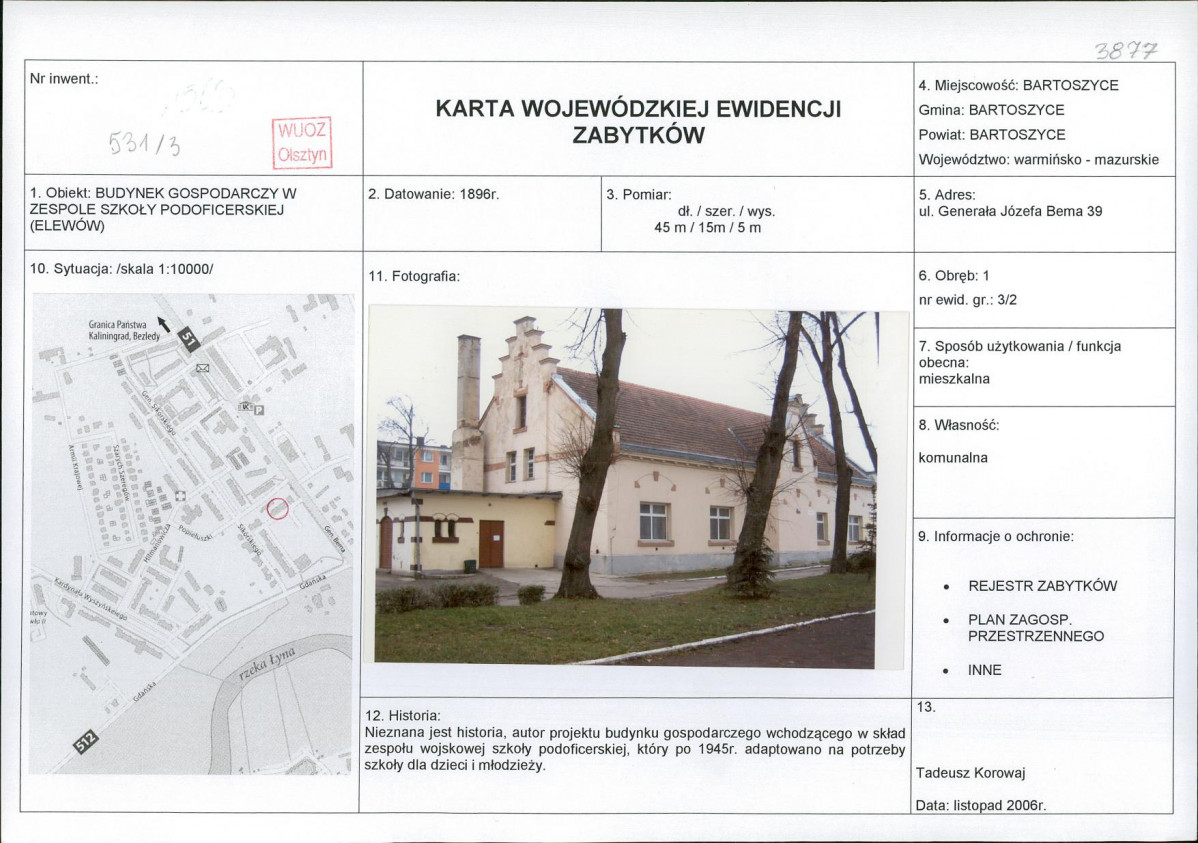Click the red WUOZ Olsztyn stamp
1198x843 pixels.
coord(303,143)
